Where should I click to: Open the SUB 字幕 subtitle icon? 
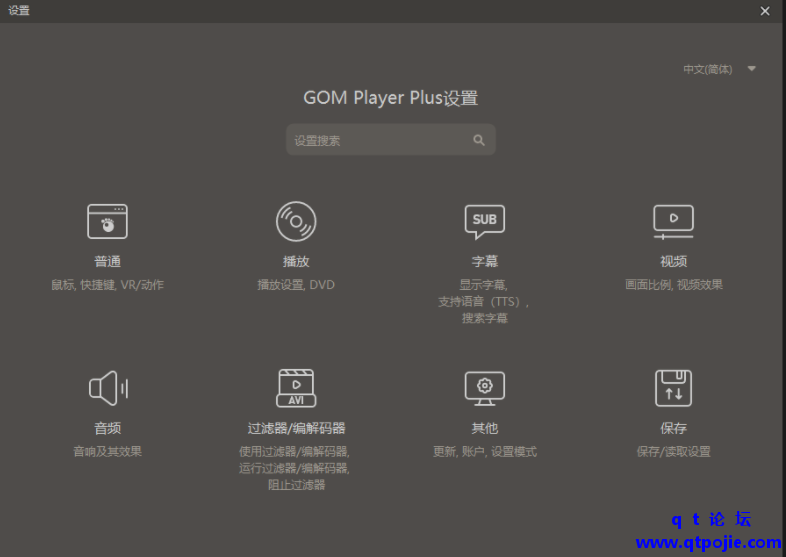[484, 221]
